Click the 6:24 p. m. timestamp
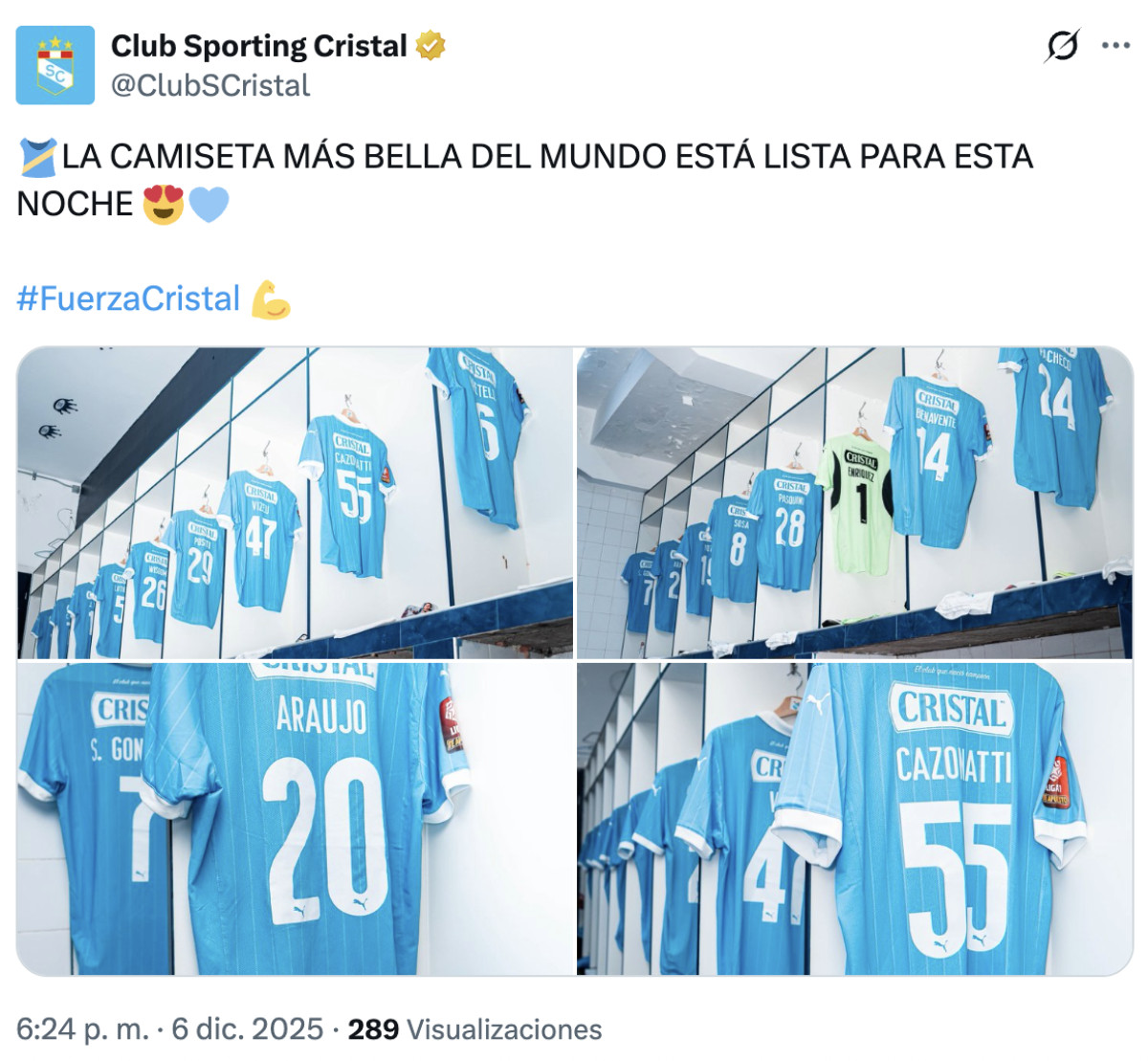Viewport: 1148px width, 1061px height. (x=82, y=1029)
